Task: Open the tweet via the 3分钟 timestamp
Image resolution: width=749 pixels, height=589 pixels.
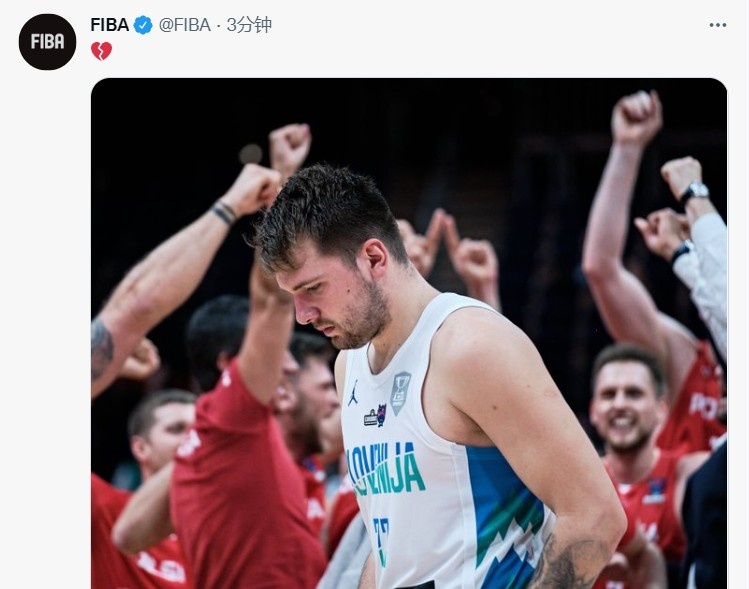Action: pos(249,25)
